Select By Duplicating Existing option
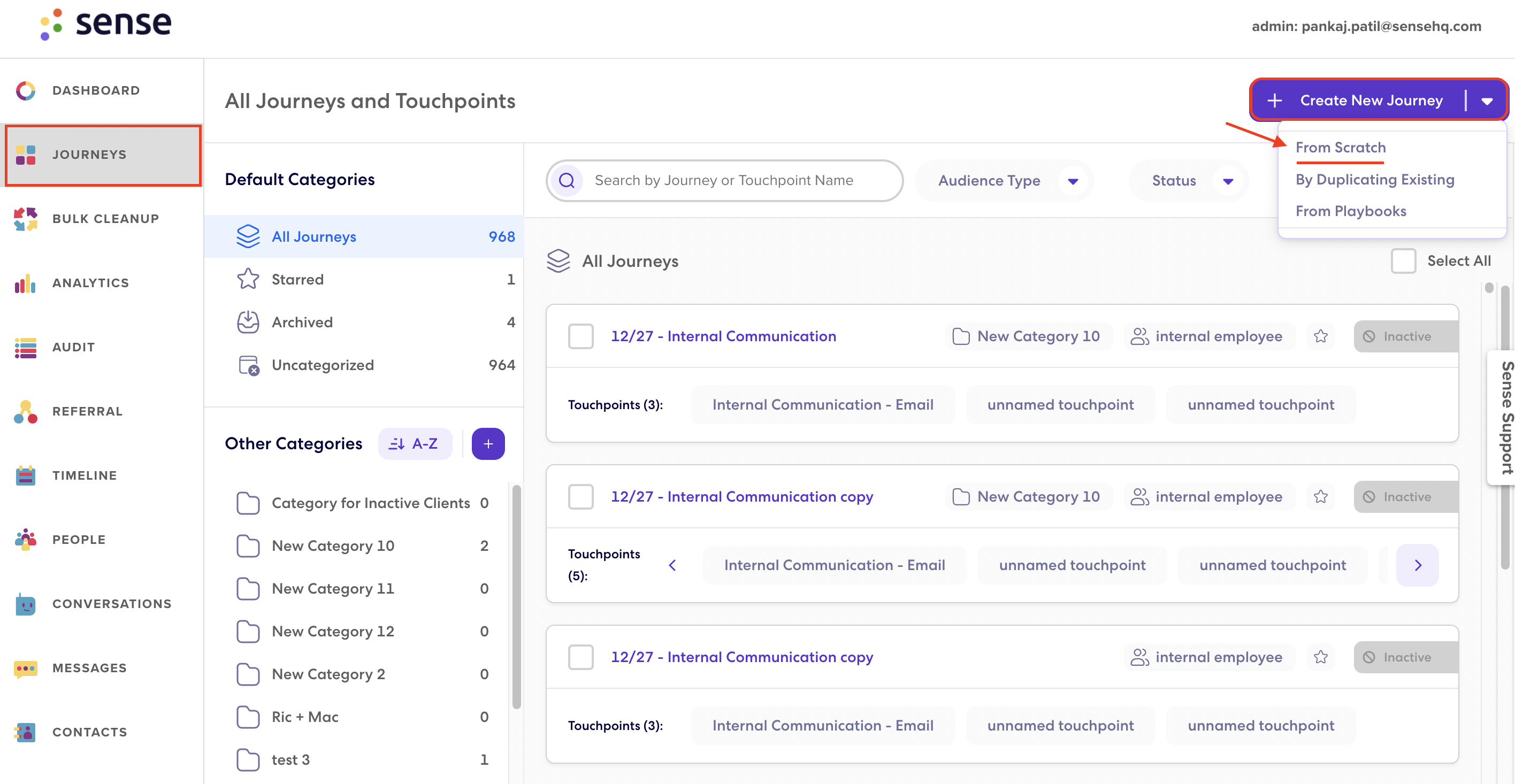1515x784 pixels. 1374,179
